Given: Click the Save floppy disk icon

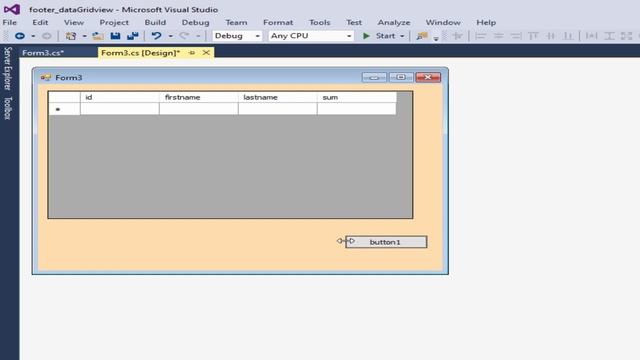Looking at the screenshot, I should tap(116, 36).
